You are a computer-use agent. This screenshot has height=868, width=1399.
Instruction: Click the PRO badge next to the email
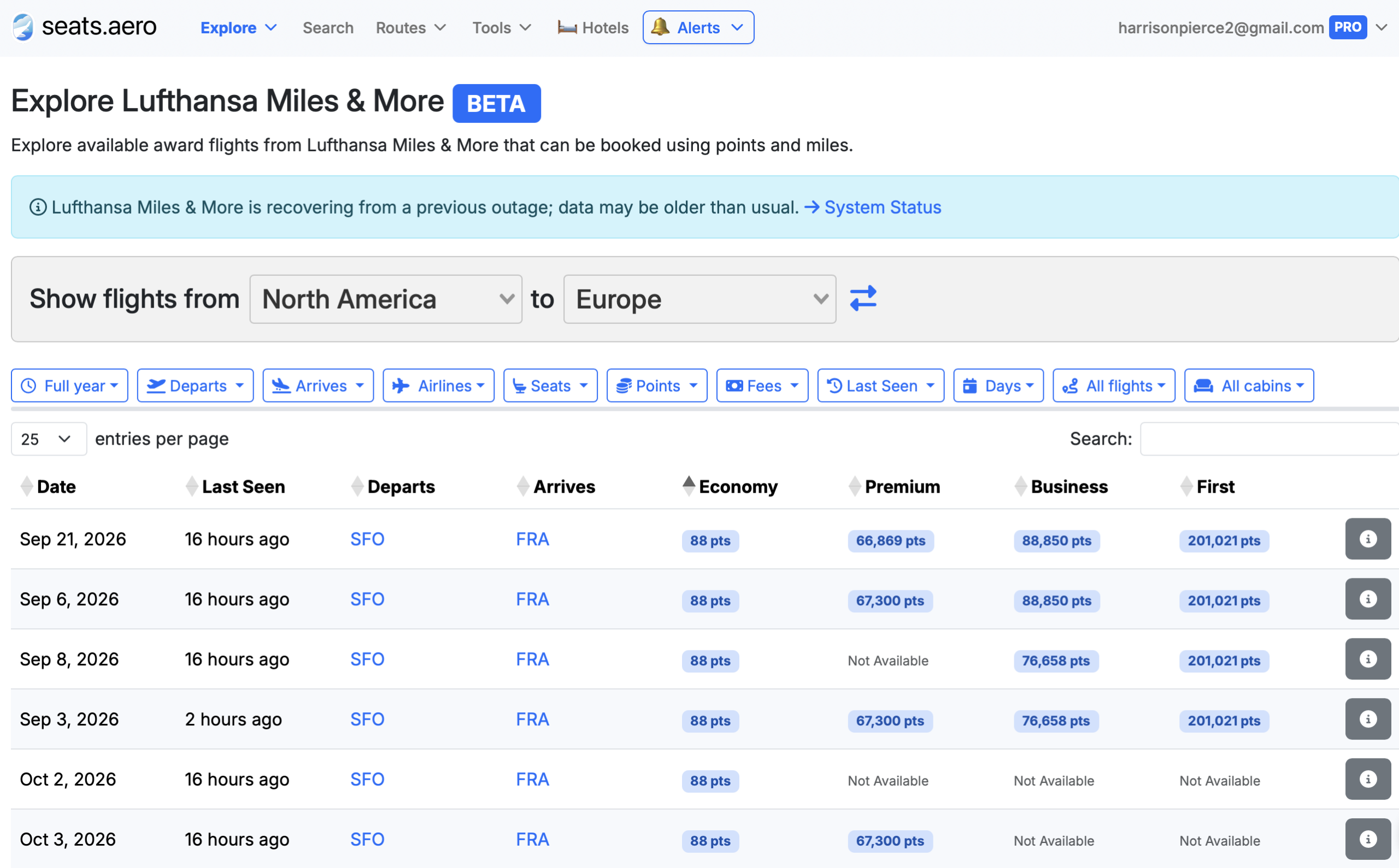(x=1348, y=27)
